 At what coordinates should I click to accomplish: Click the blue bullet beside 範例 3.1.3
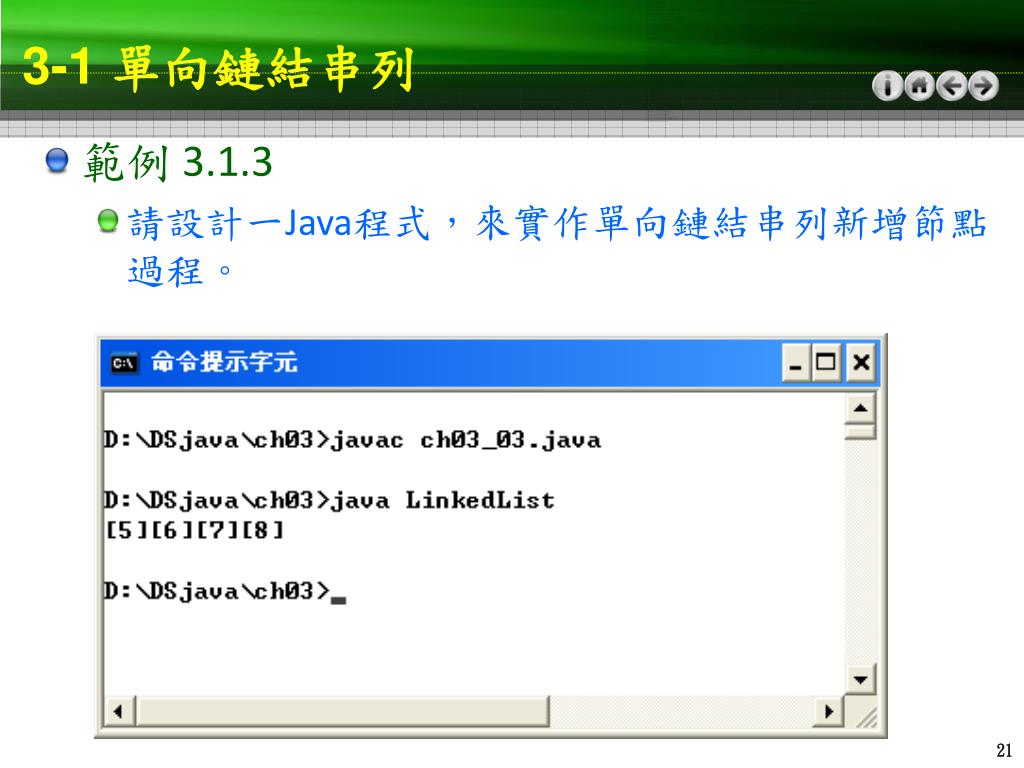tap(57, 160)
